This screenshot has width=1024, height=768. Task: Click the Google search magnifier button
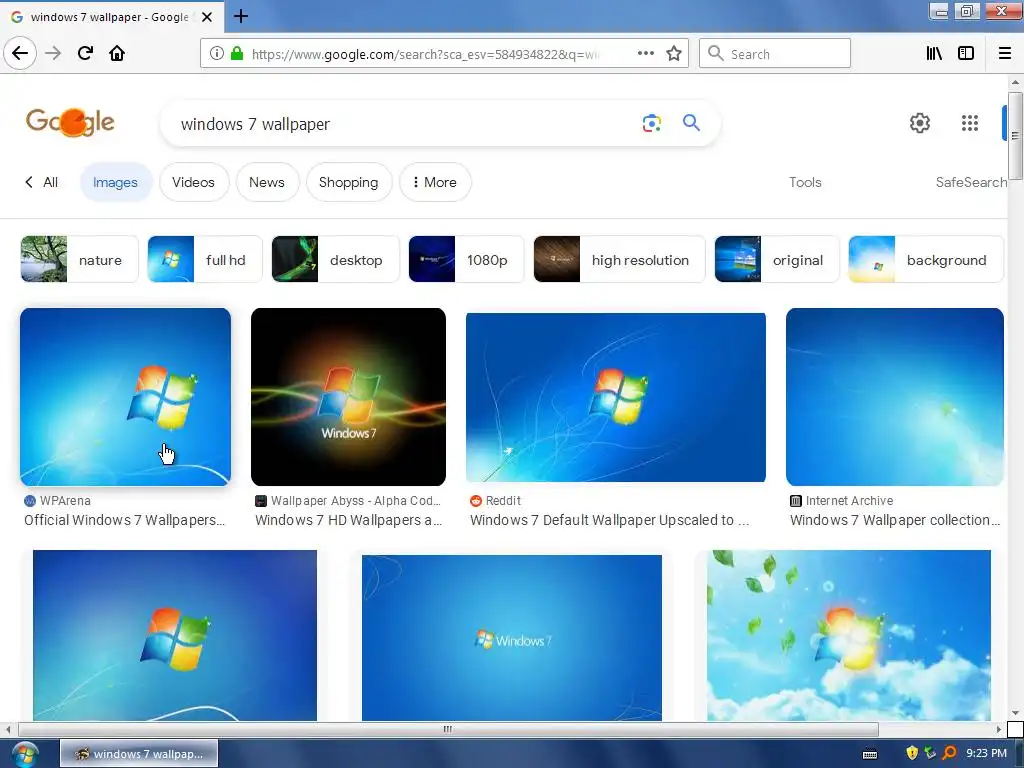tap(691, 122)
